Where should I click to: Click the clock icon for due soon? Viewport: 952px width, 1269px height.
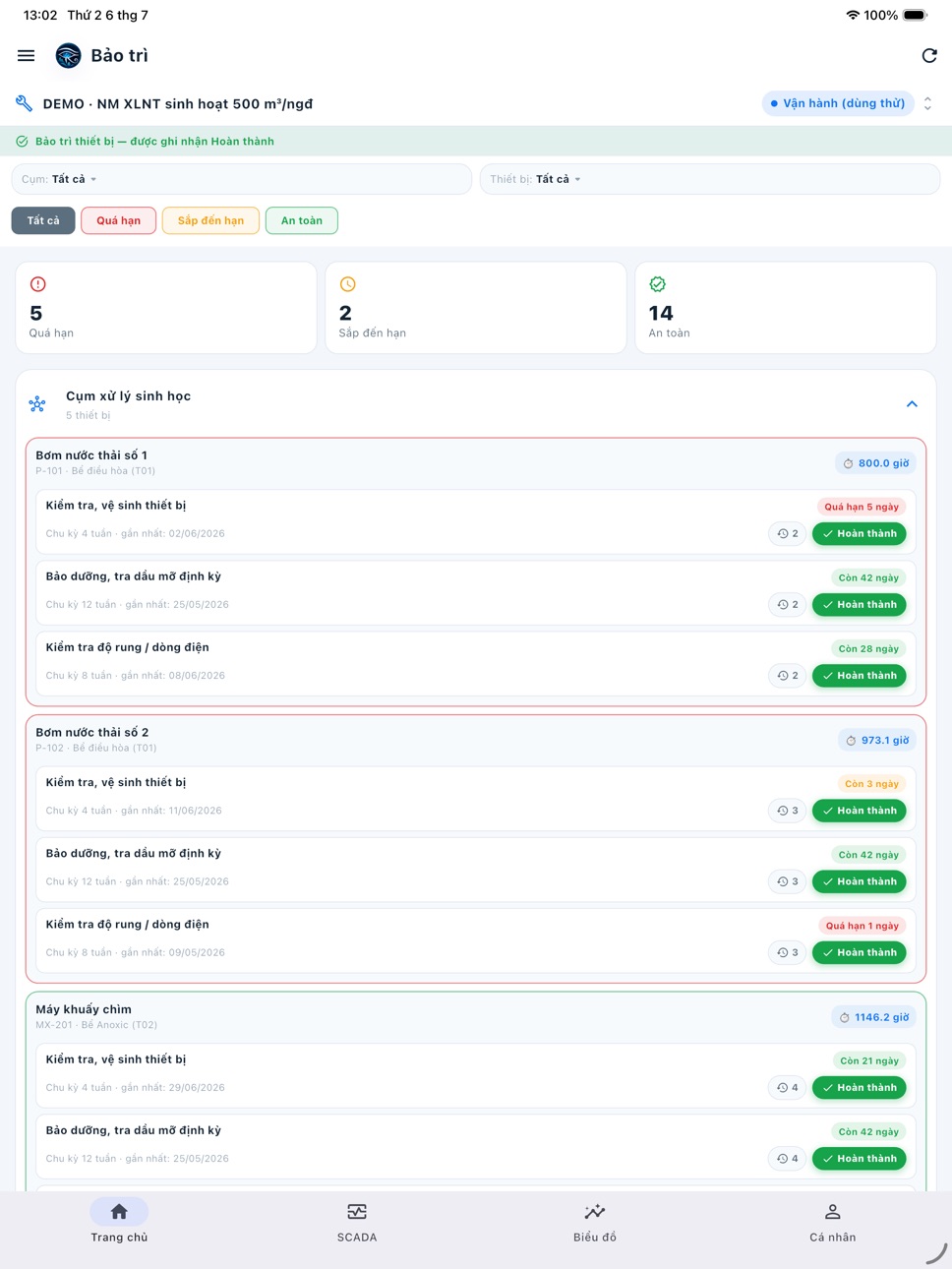click(x=348, y=284)
